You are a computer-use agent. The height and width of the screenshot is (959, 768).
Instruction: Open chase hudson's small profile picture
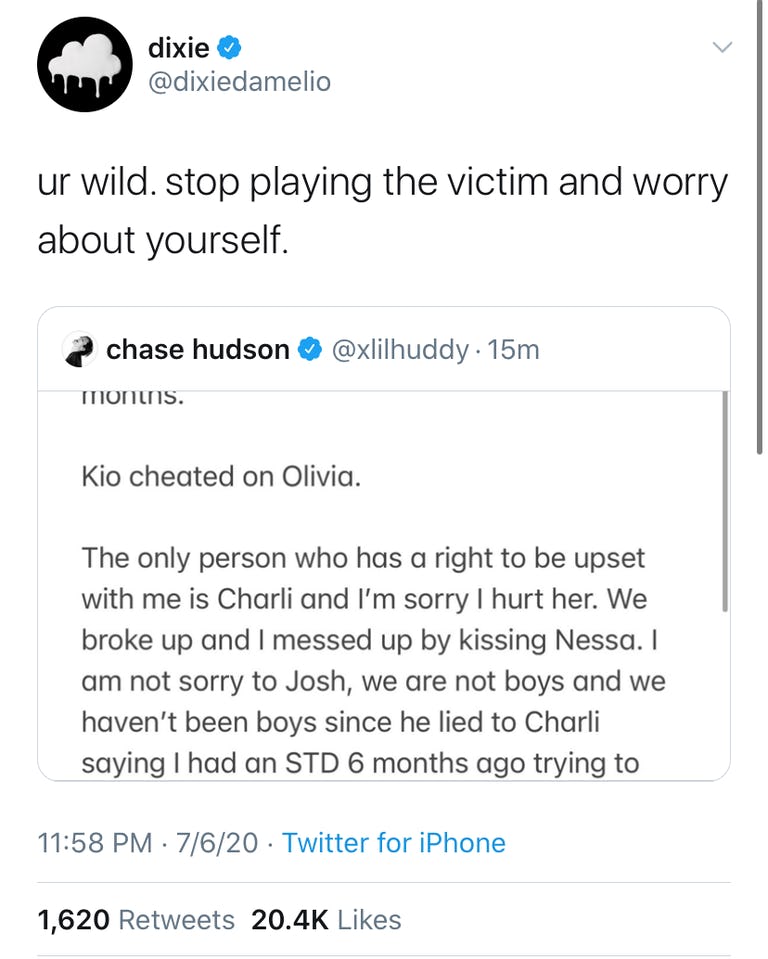tap(78, 349)
